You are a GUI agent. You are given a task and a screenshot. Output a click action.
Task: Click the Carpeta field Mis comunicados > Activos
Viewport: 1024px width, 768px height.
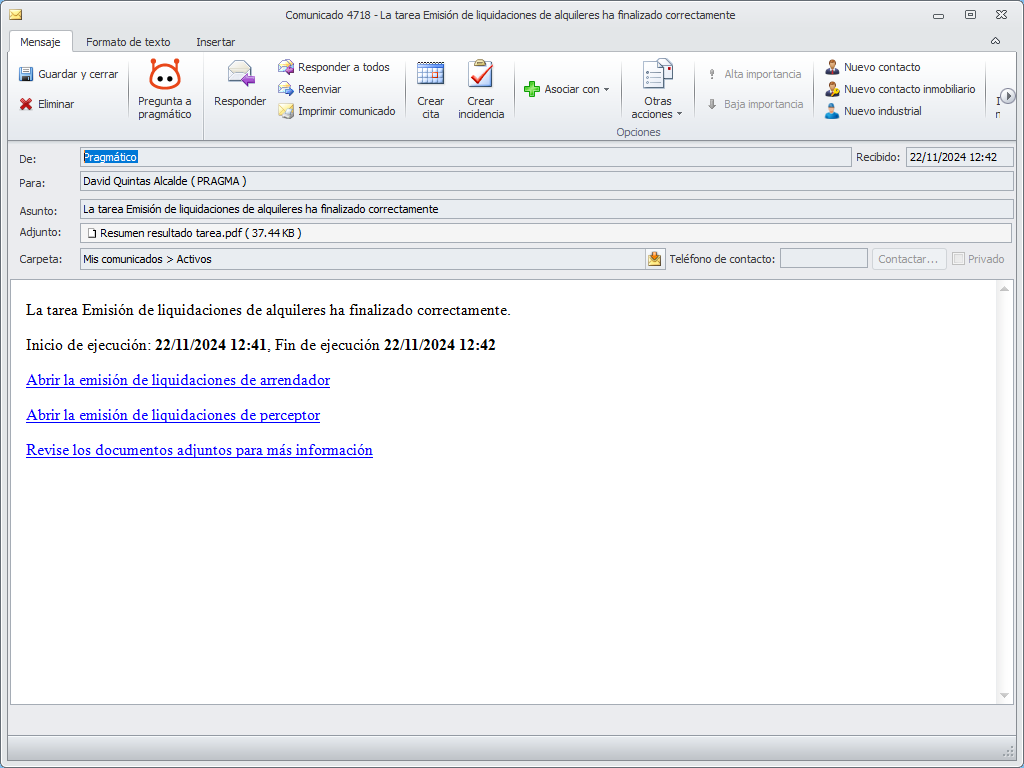click(x=363, y=259)
